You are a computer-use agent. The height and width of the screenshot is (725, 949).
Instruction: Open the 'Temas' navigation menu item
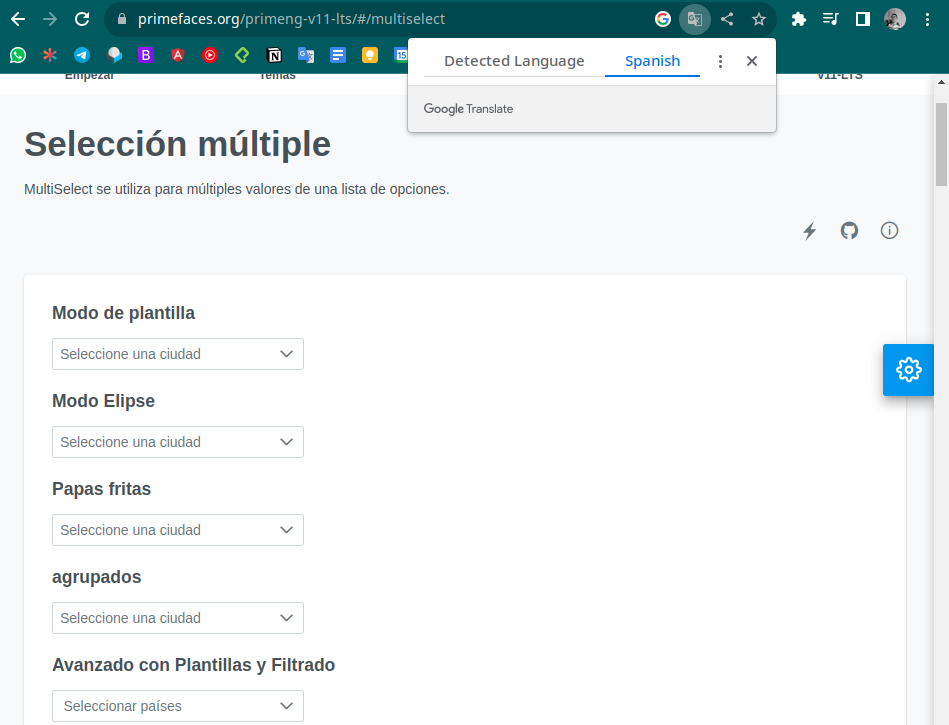click(x=276, y=73)
